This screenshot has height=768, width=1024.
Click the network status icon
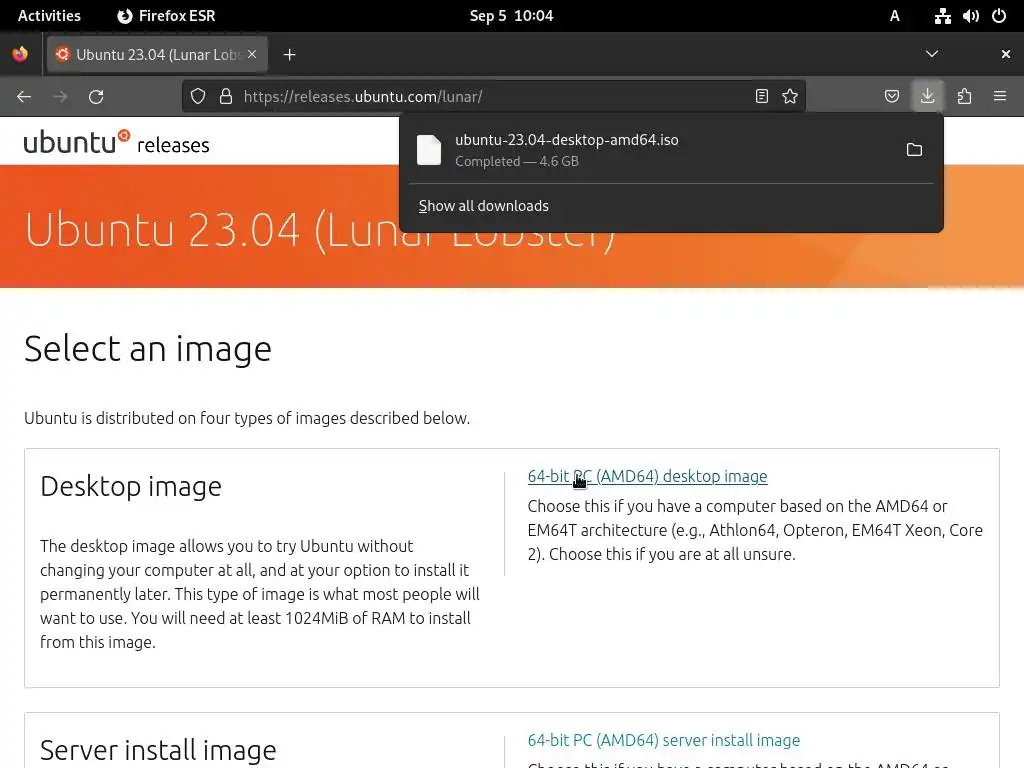click(x=942, y=16)
